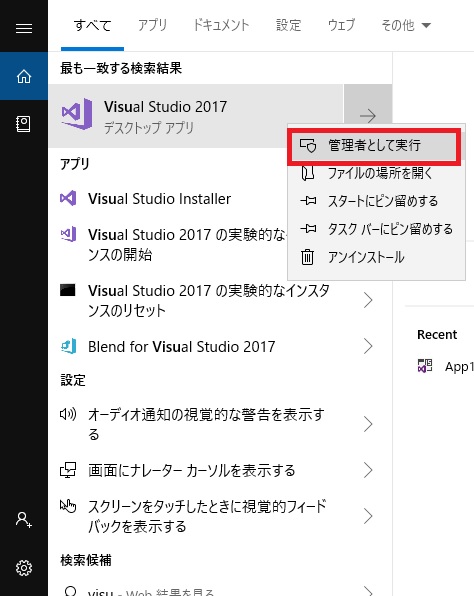Screen dimensions: 474x596
Task: Click the Visual Studio Installer icon
Action: 68,198
